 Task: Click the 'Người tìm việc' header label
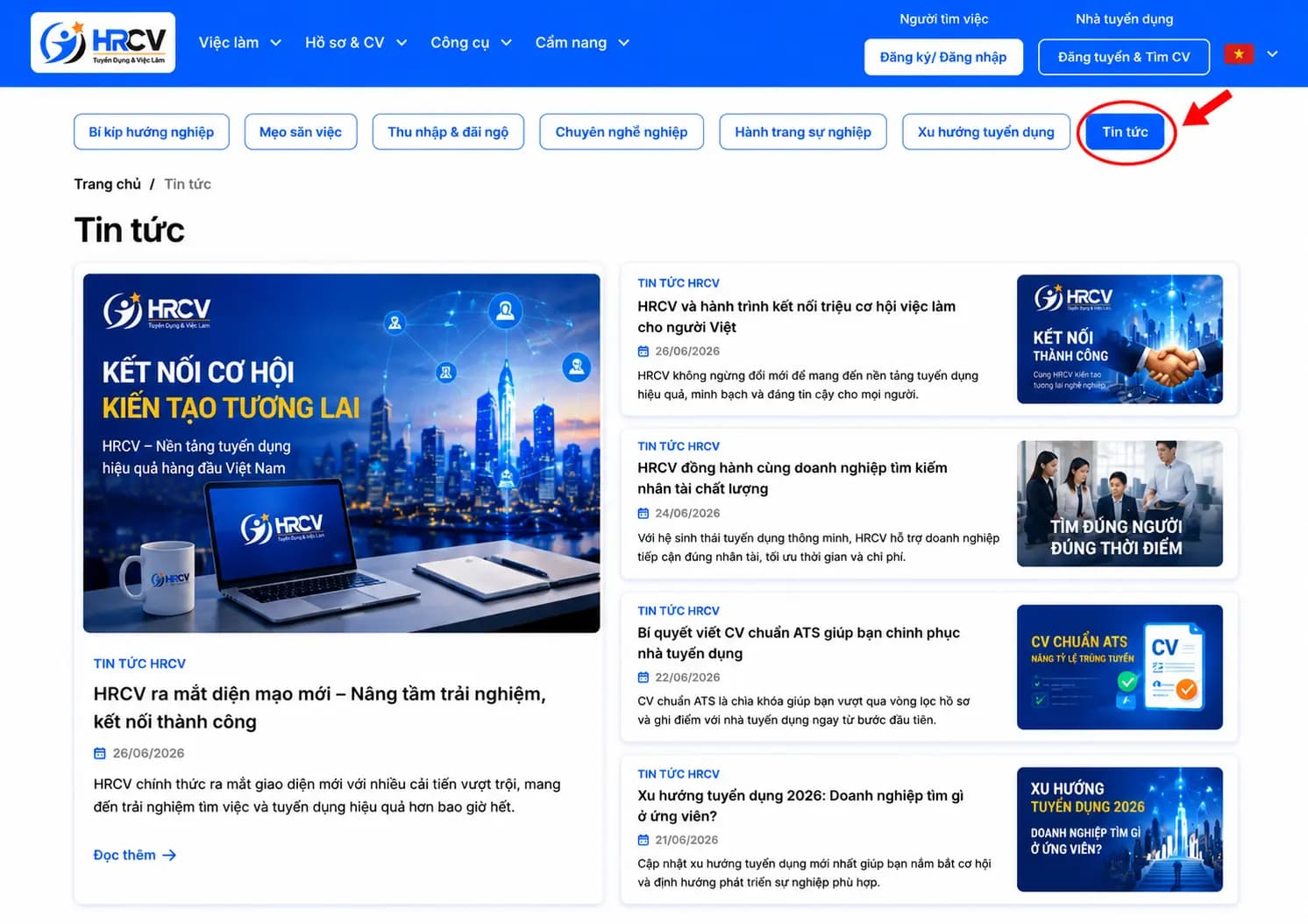pos(943,18)
